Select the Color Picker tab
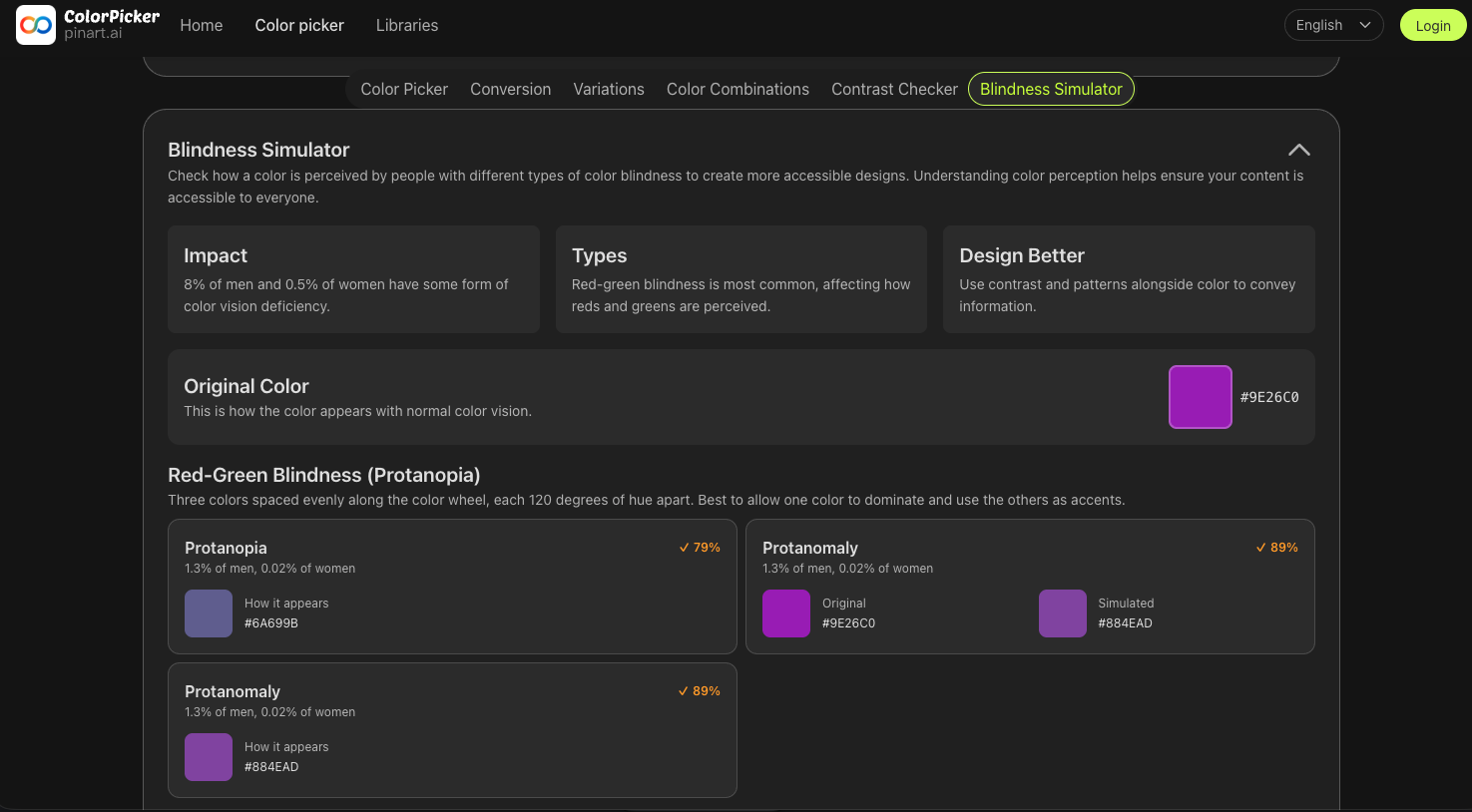The image size is (1472, 812). 404,89
